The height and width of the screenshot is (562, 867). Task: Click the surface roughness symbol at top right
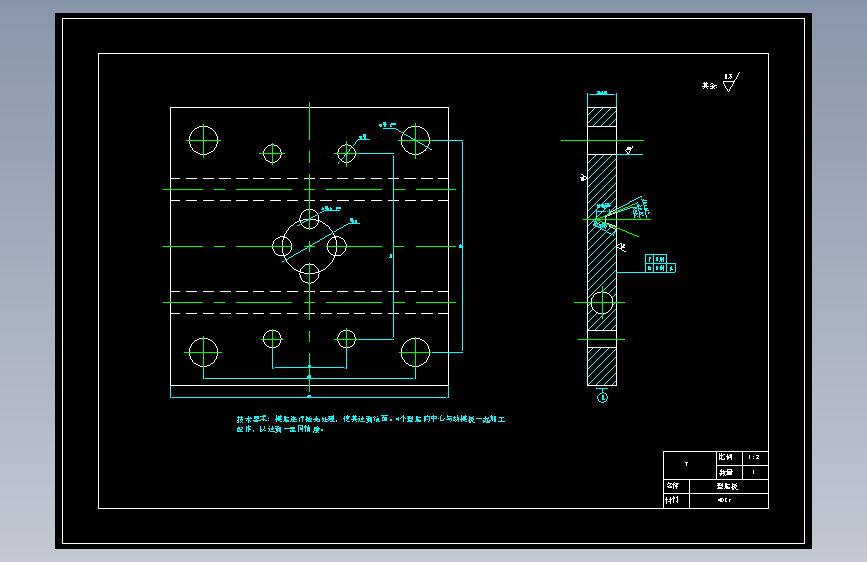click(731, 82)
